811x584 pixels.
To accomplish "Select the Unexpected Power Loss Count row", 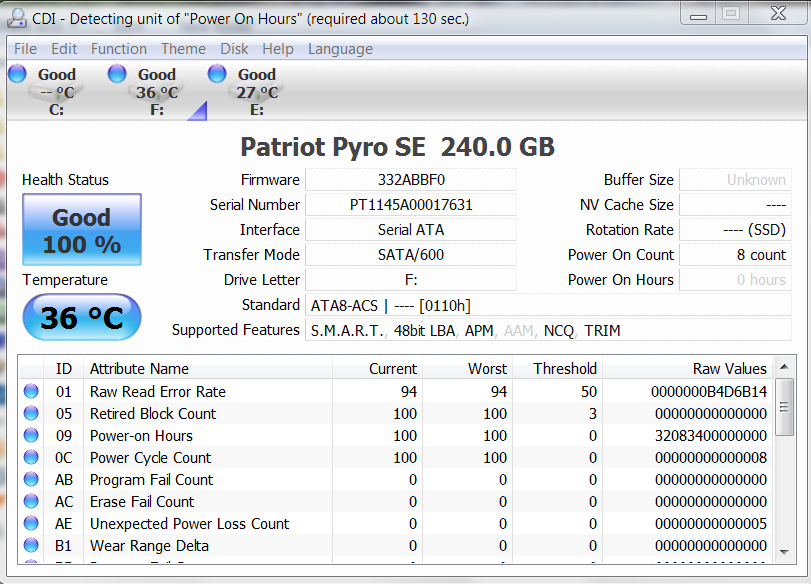I will click(x=190, y=524).
